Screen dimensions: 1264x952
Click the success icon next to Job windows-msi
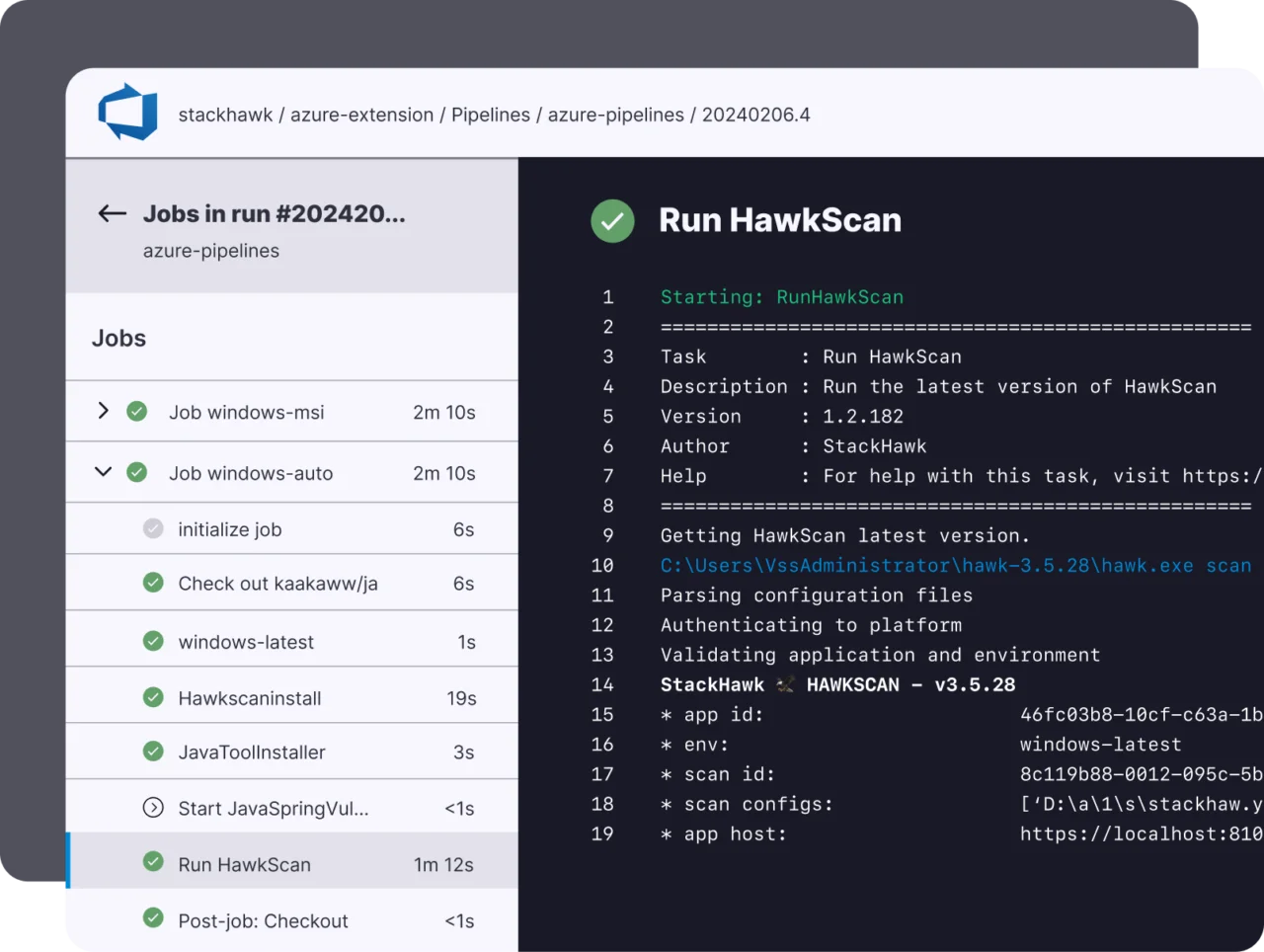tap(137, 411)
